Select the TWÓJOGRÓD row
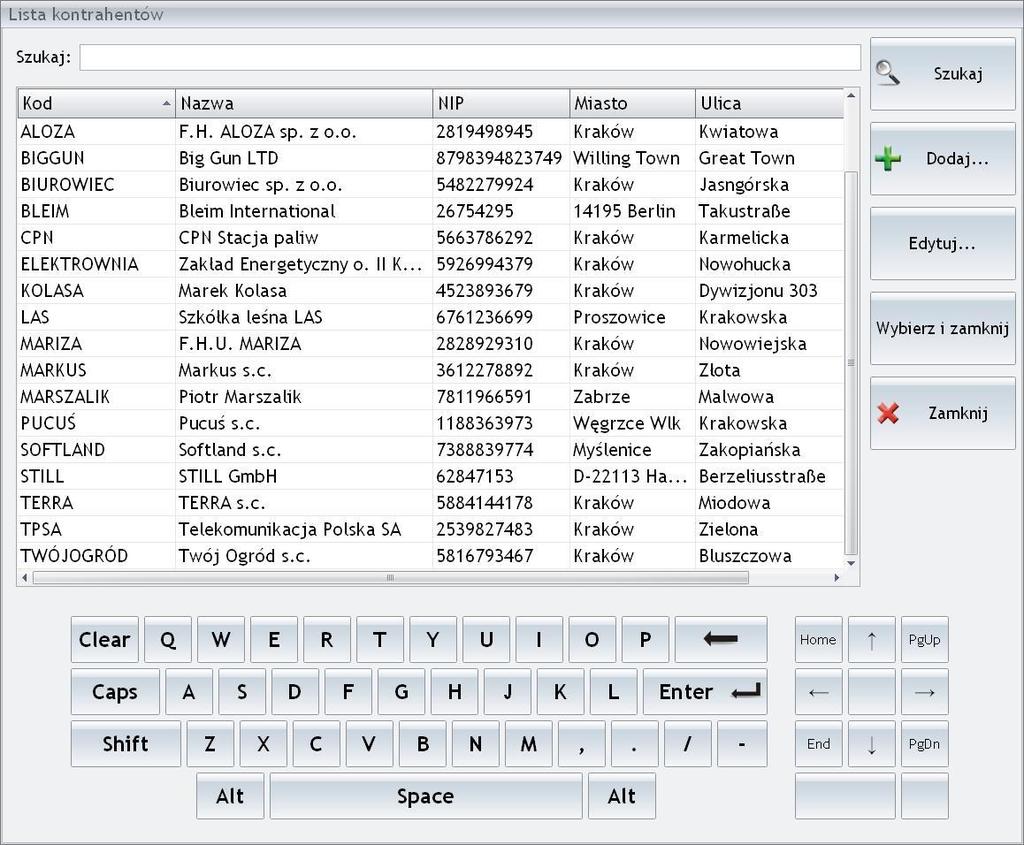Image resolution: width=1024 pixels, height=845 pixels. 431,556
